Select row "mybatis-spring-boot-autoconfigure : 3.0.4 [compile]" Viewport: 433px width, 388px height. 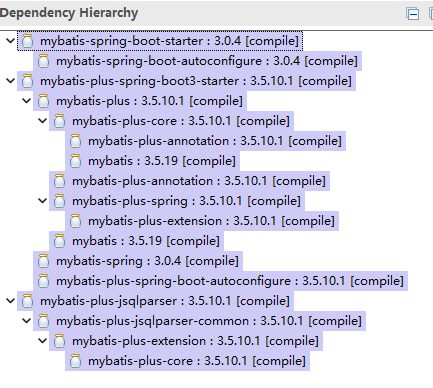pyautogui.click(x=197, y=61)
